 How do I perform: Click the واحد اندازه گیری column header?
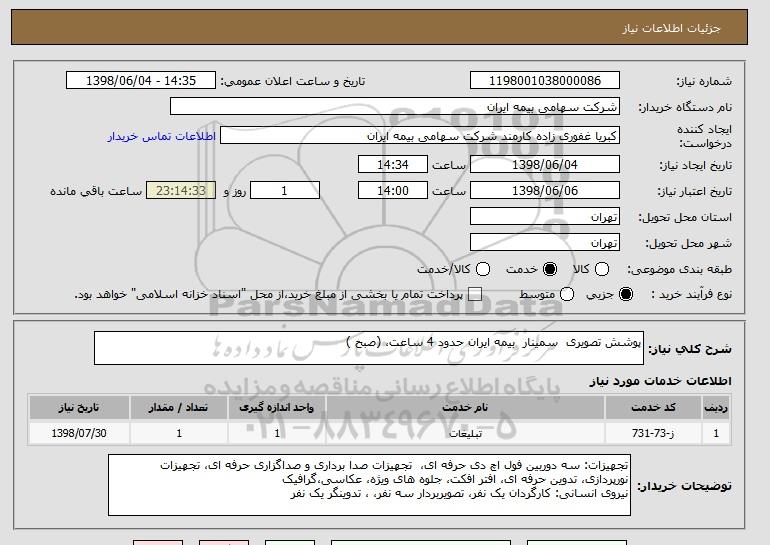[x=276, y=408]
